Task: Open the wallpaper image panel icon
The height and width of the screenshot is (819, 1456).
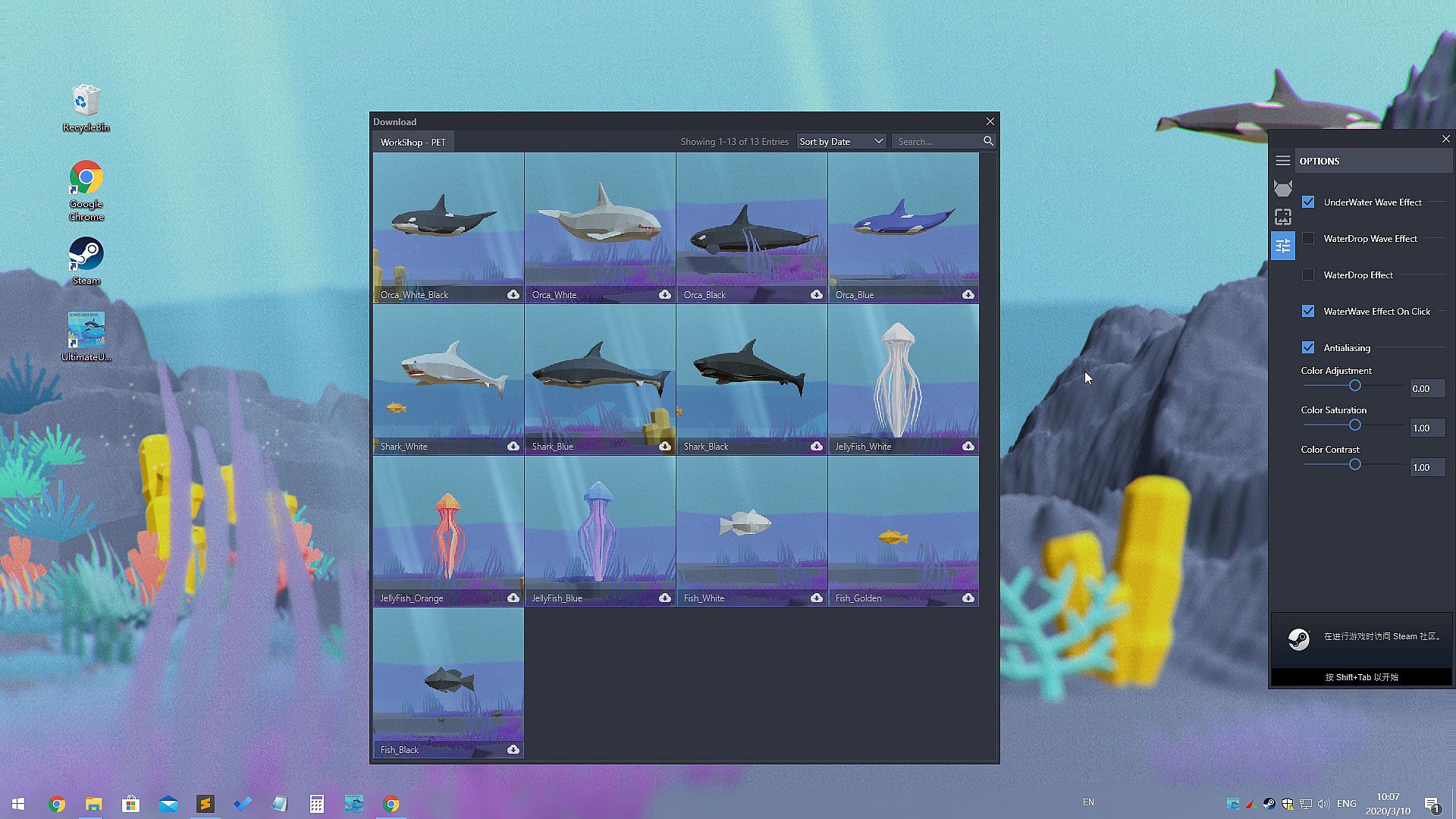Action: coord(1282,217)
